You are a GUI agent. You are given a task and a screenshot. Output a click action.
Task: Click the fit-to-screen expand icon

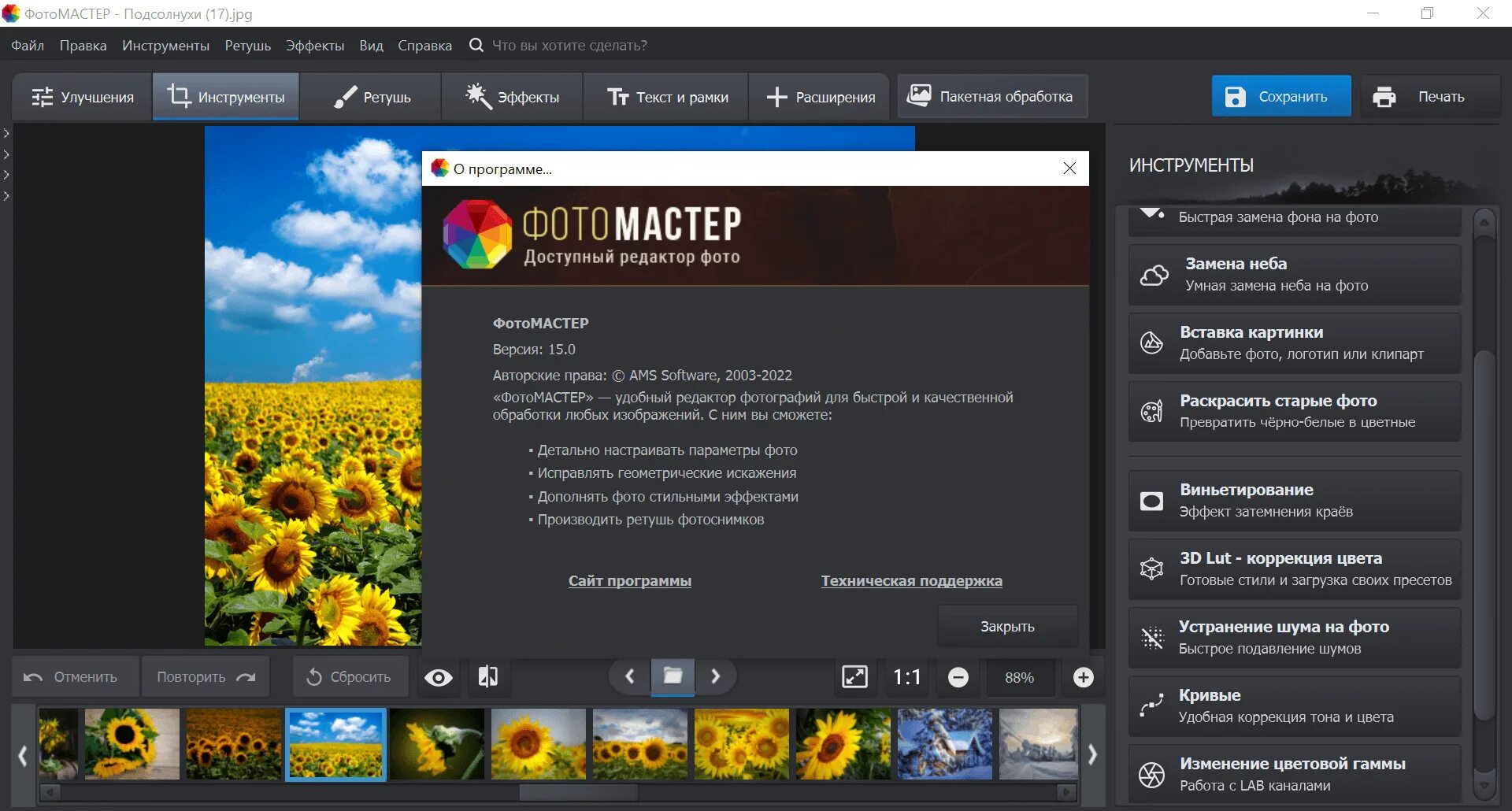(855, 677)
